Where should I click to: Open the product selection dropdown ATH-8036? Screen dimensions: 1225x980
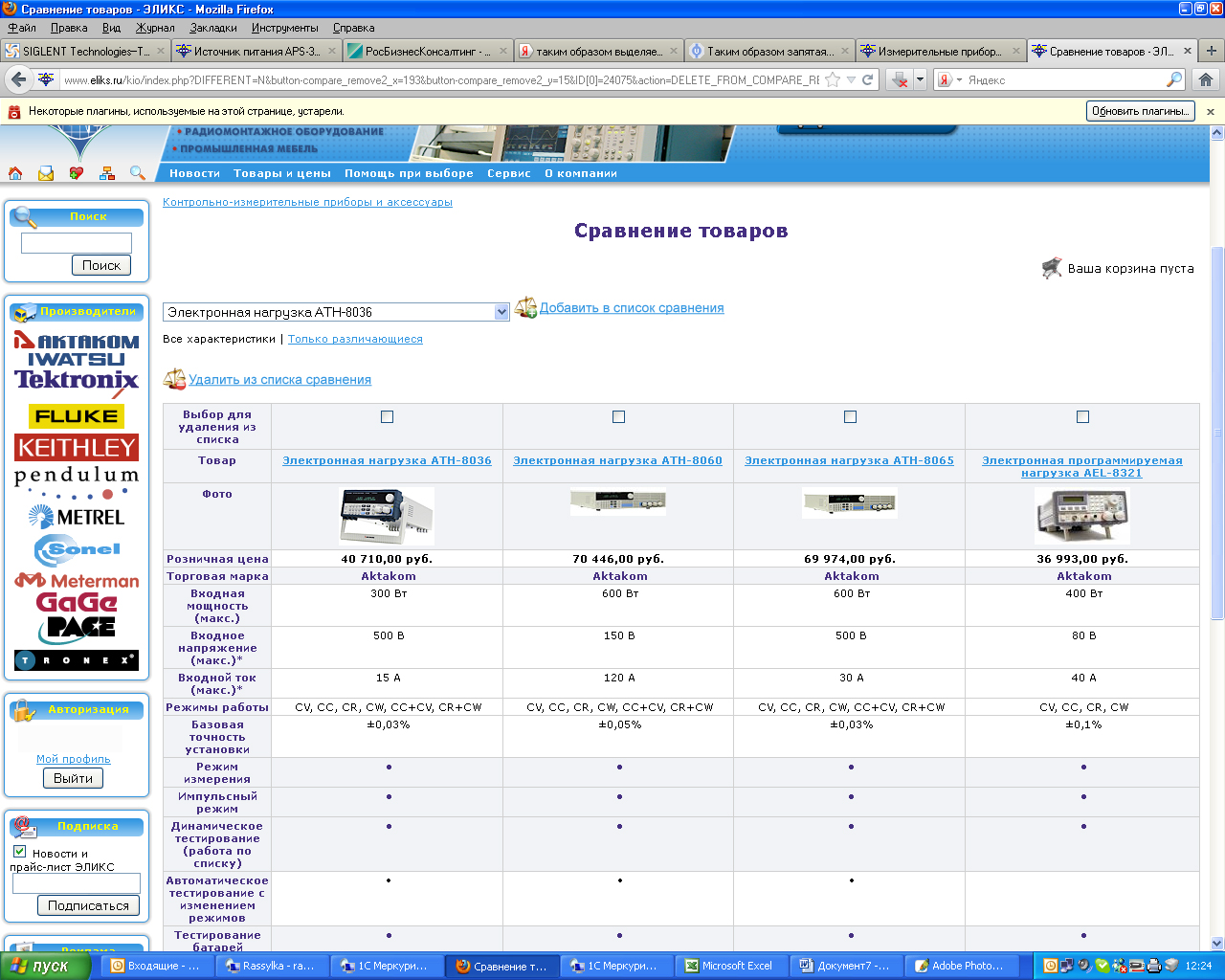(336, 312)
